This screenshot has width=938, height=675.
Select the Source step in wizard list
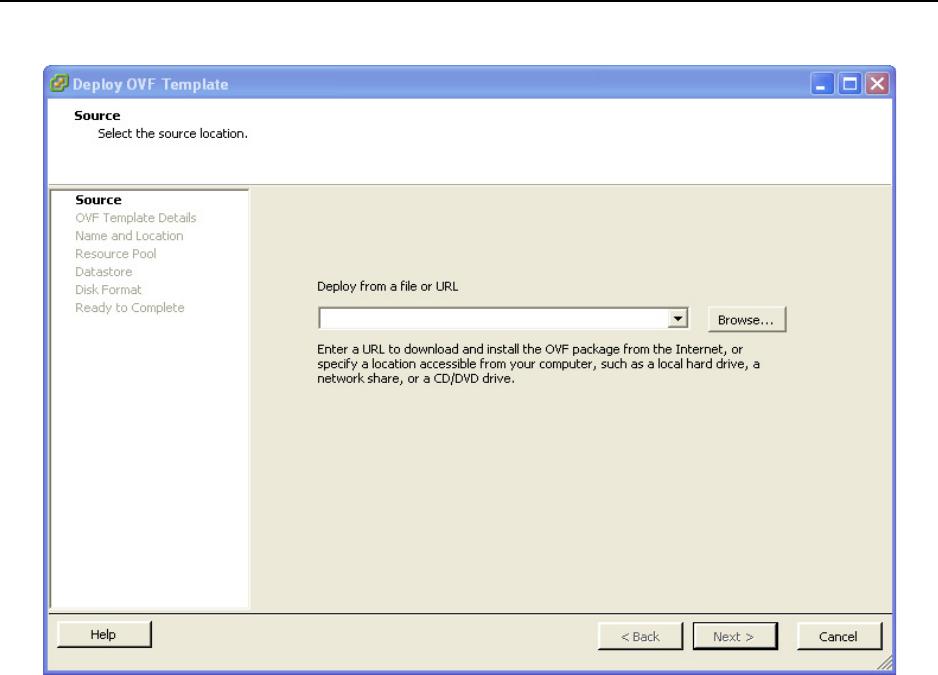click(x=98, y=200)
